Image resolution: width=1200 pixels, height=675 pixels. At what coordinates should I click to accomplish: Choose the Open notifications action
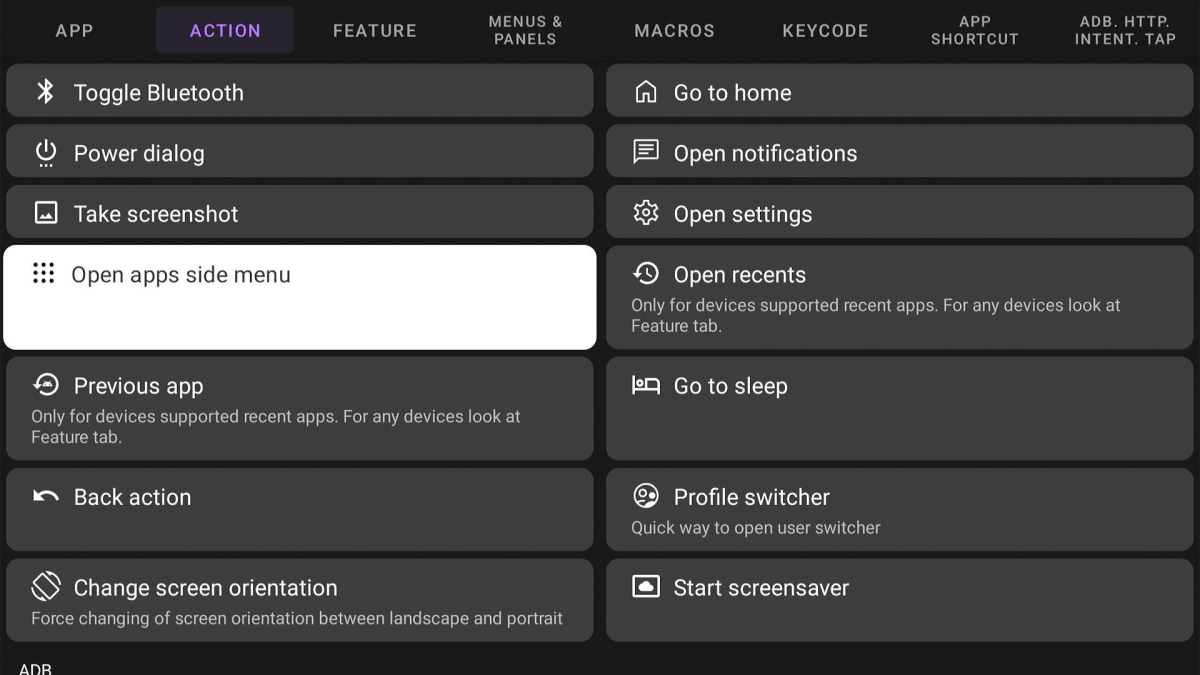point(900,152)
